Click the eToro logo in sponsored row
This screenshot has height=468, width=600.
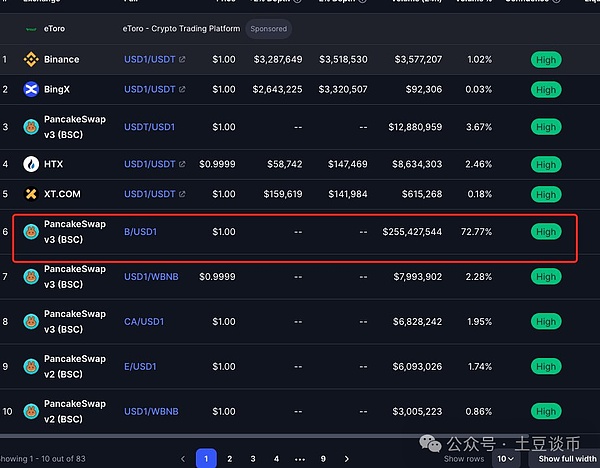point(30,29)
